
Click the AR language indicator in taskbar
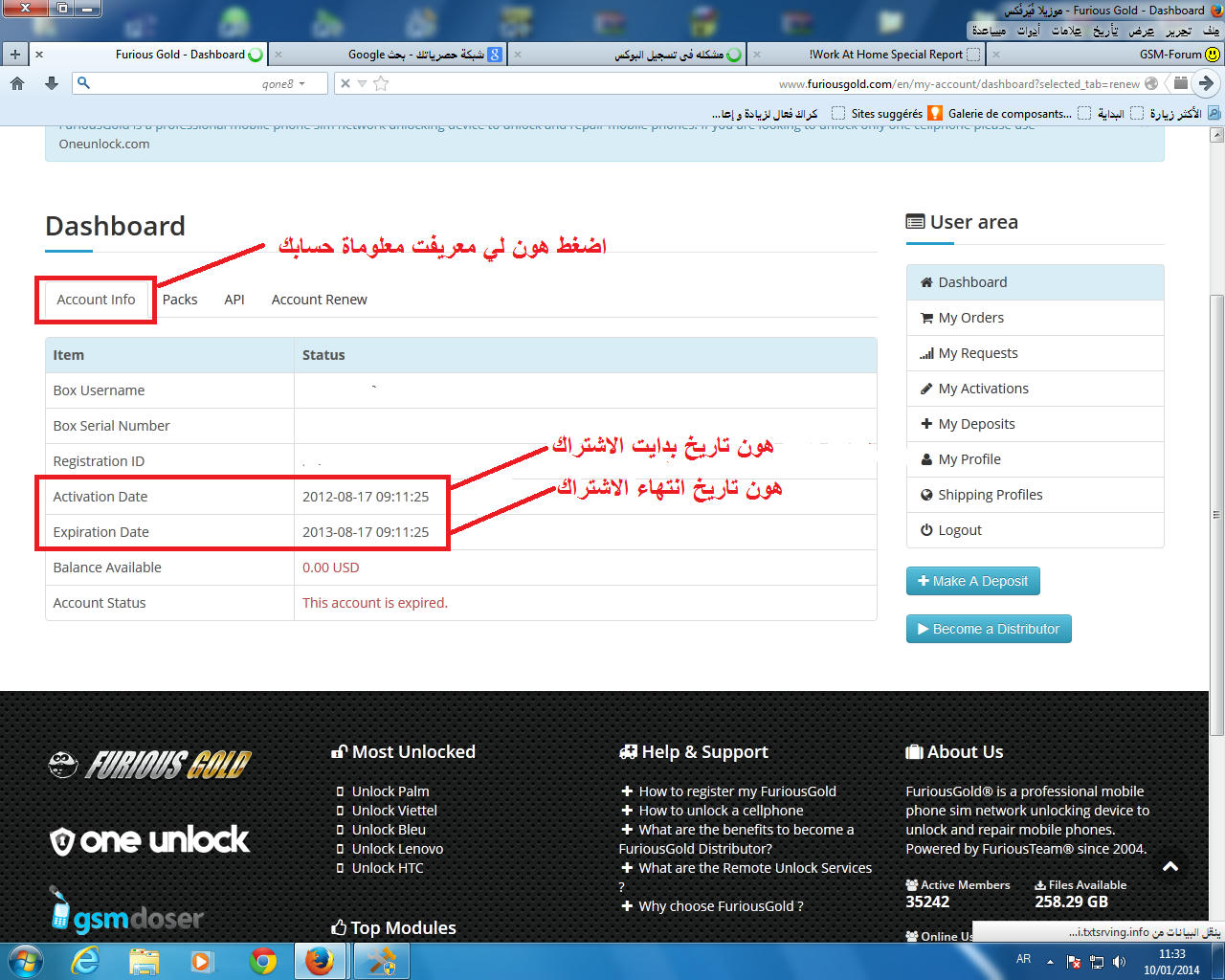1024,959
